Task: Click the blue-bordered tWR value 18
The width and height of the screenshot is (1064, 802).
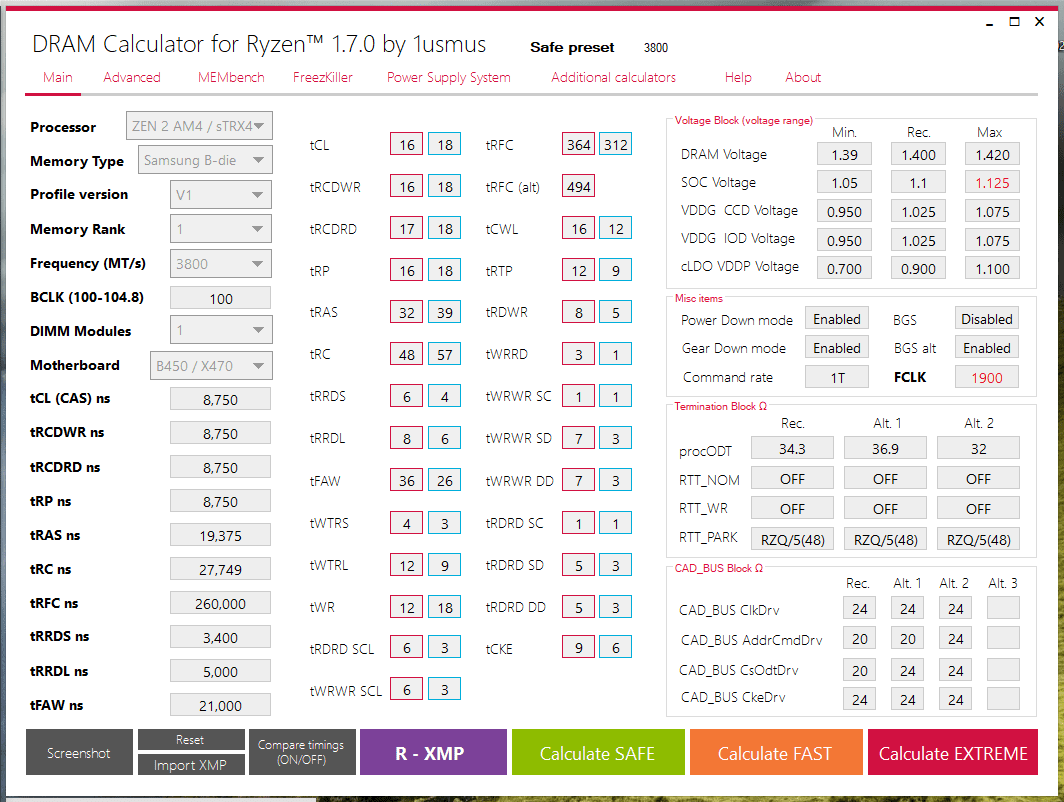Action: point(444,607)
